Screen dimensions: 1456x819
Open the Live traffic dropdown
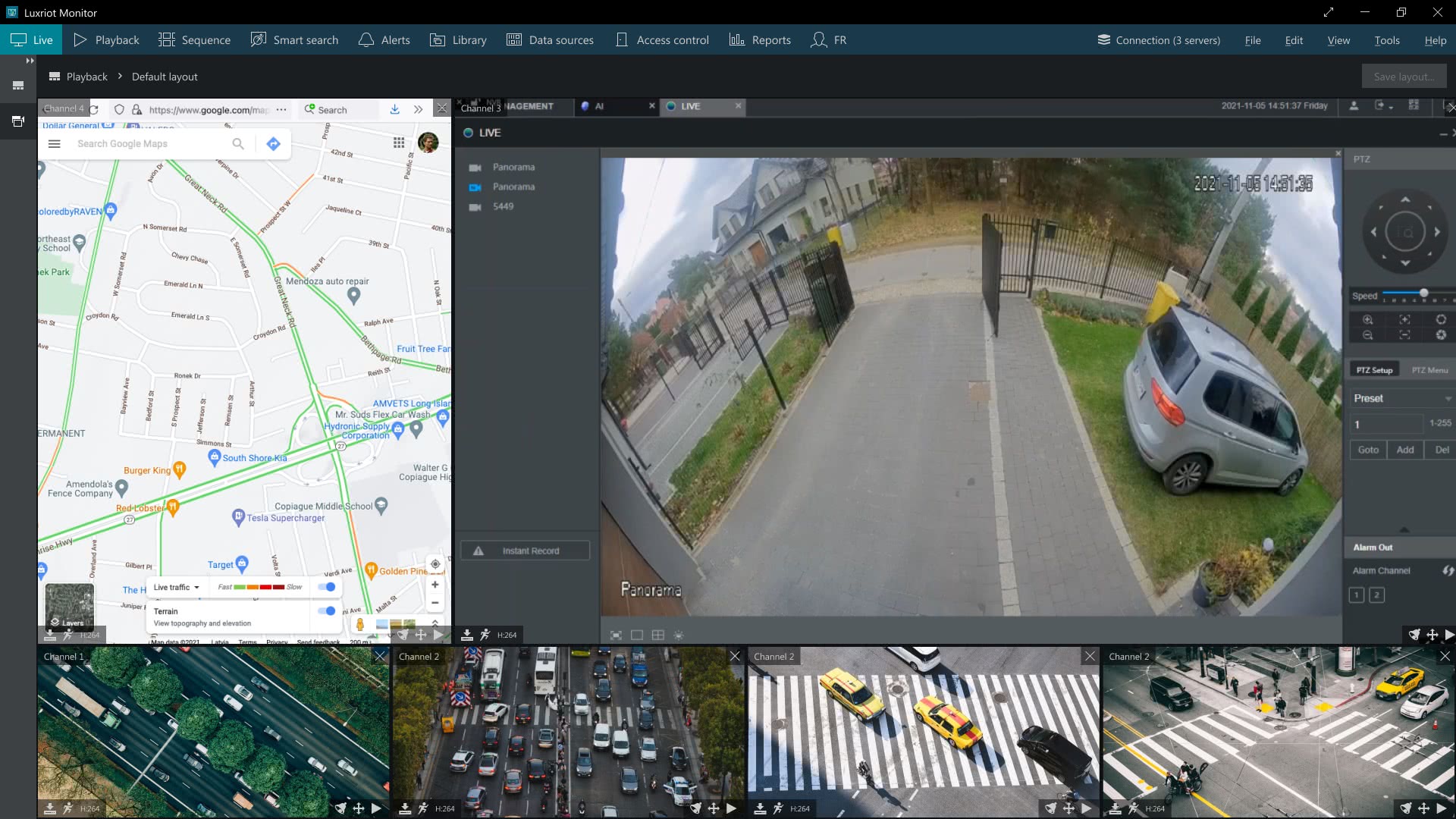click(x=177, y=587)
